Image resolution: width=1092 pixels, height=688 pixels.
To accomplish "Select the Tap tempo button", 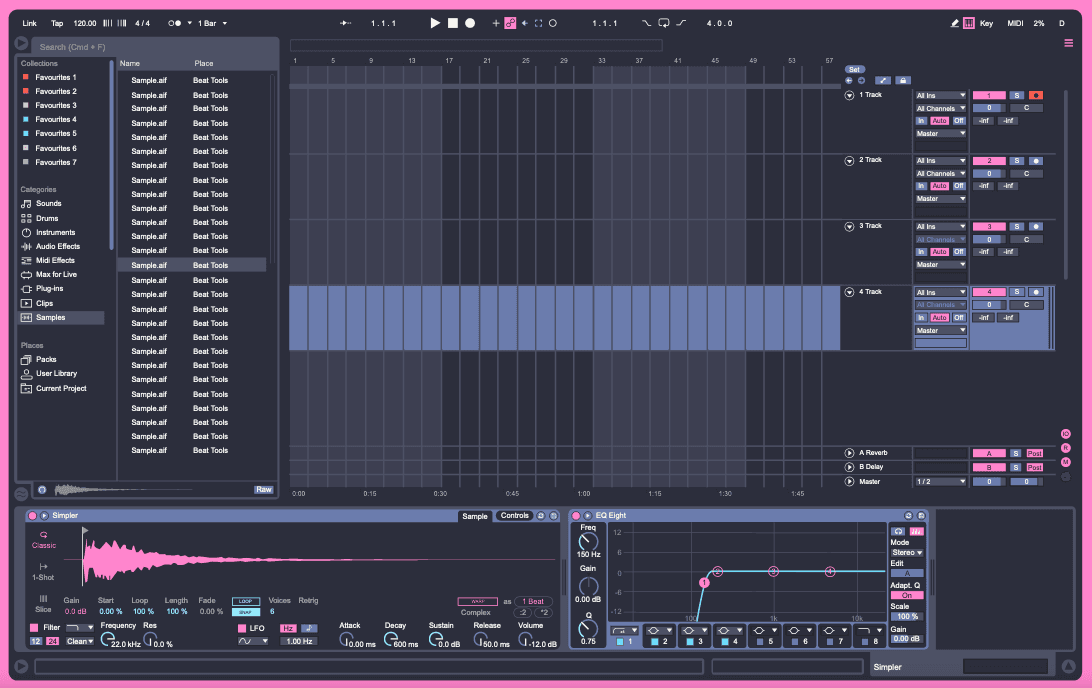I will [57, 22].
